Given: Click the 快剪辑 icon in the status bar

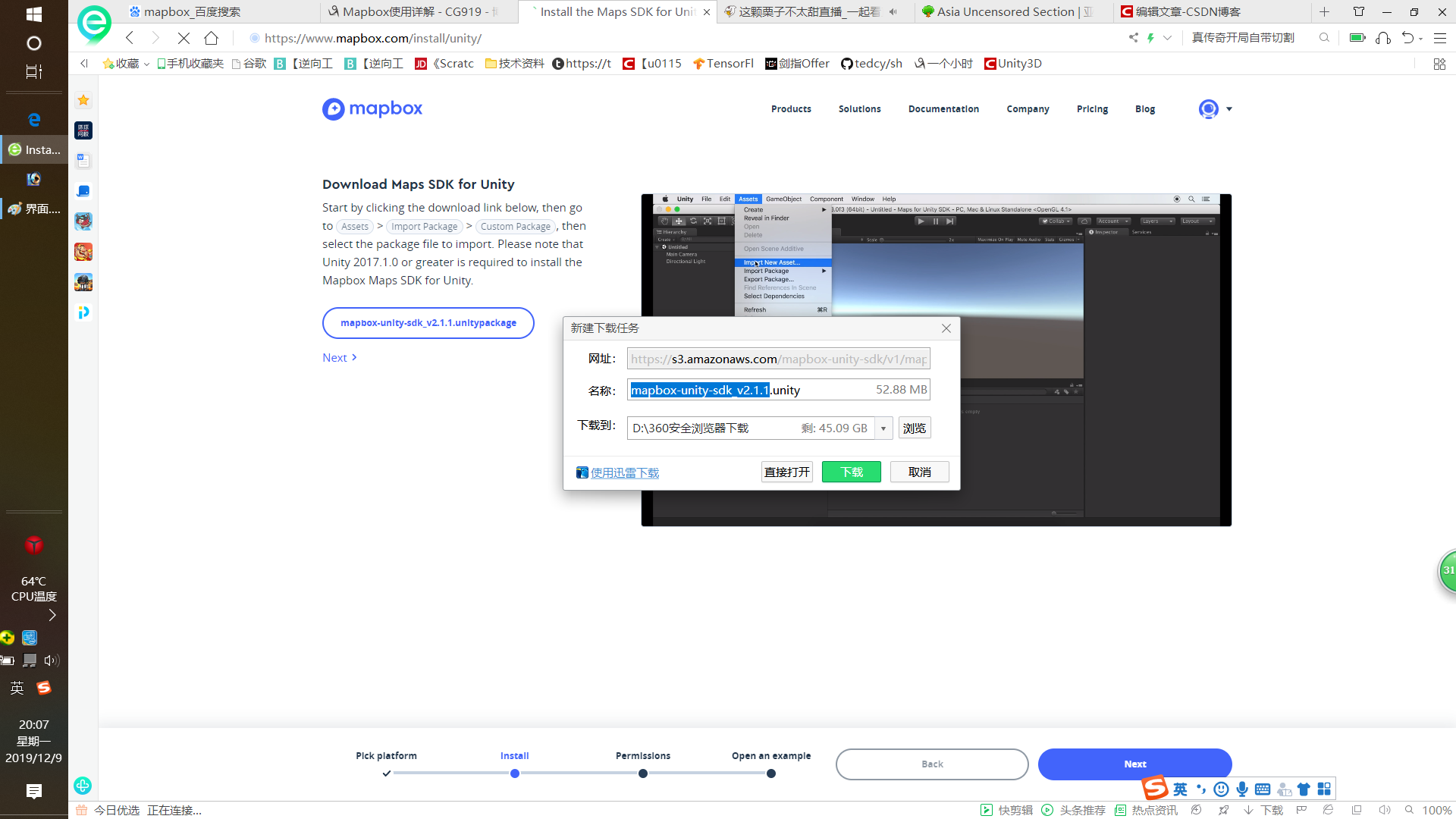Looking at the screenshot, I should point(987,810).
